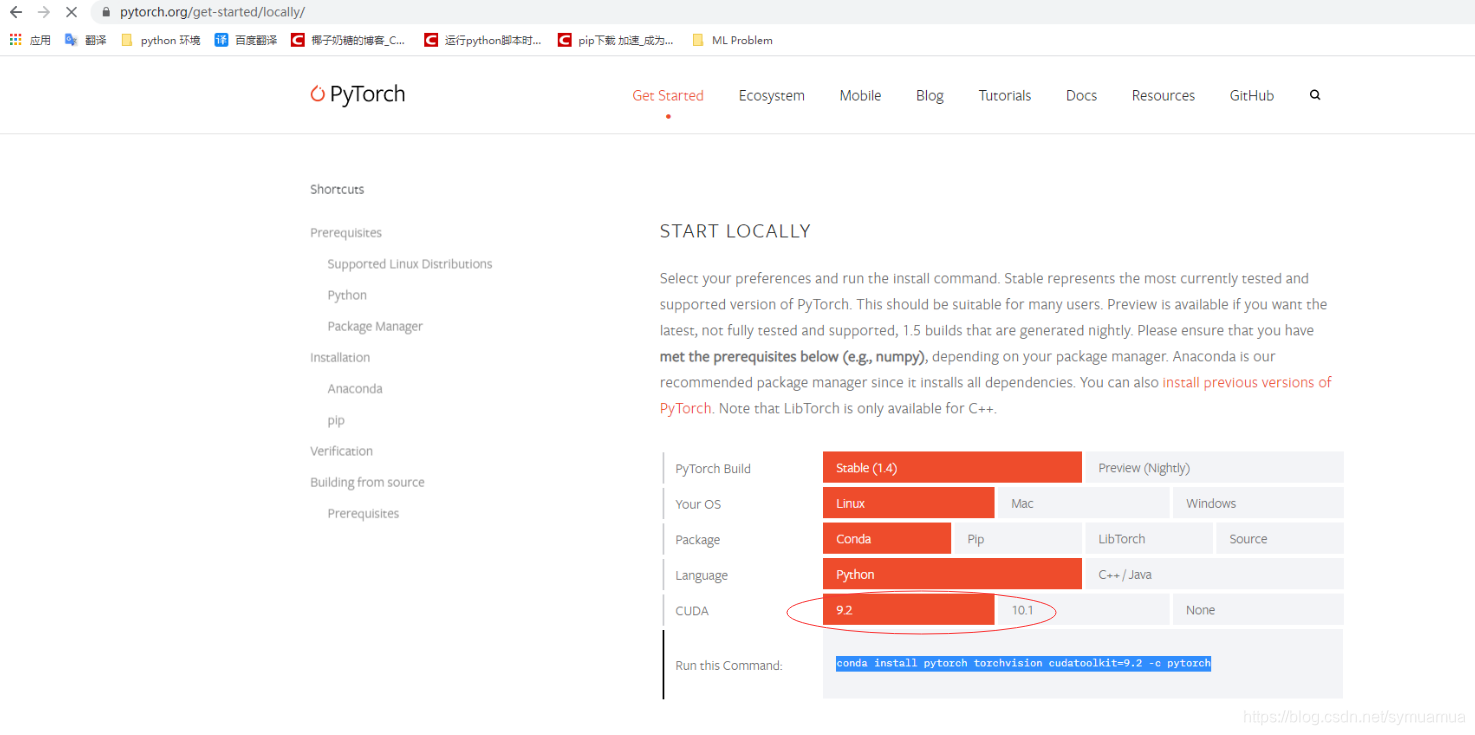Open the 百度翻译 bookmark
Screen dimensions: 1475x735
click(246, 40)
